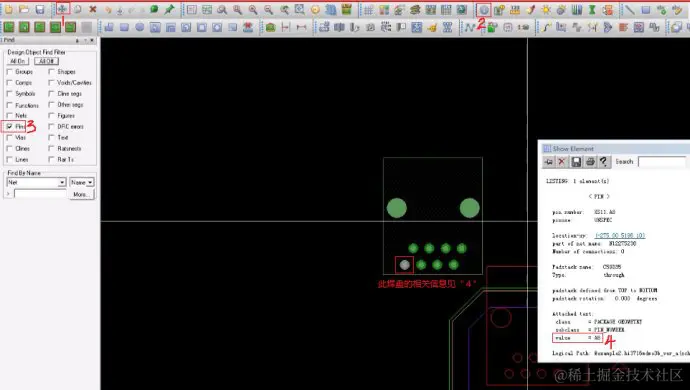Click the All Off filter button
The image size is (690, 390).
click(46, 61)
